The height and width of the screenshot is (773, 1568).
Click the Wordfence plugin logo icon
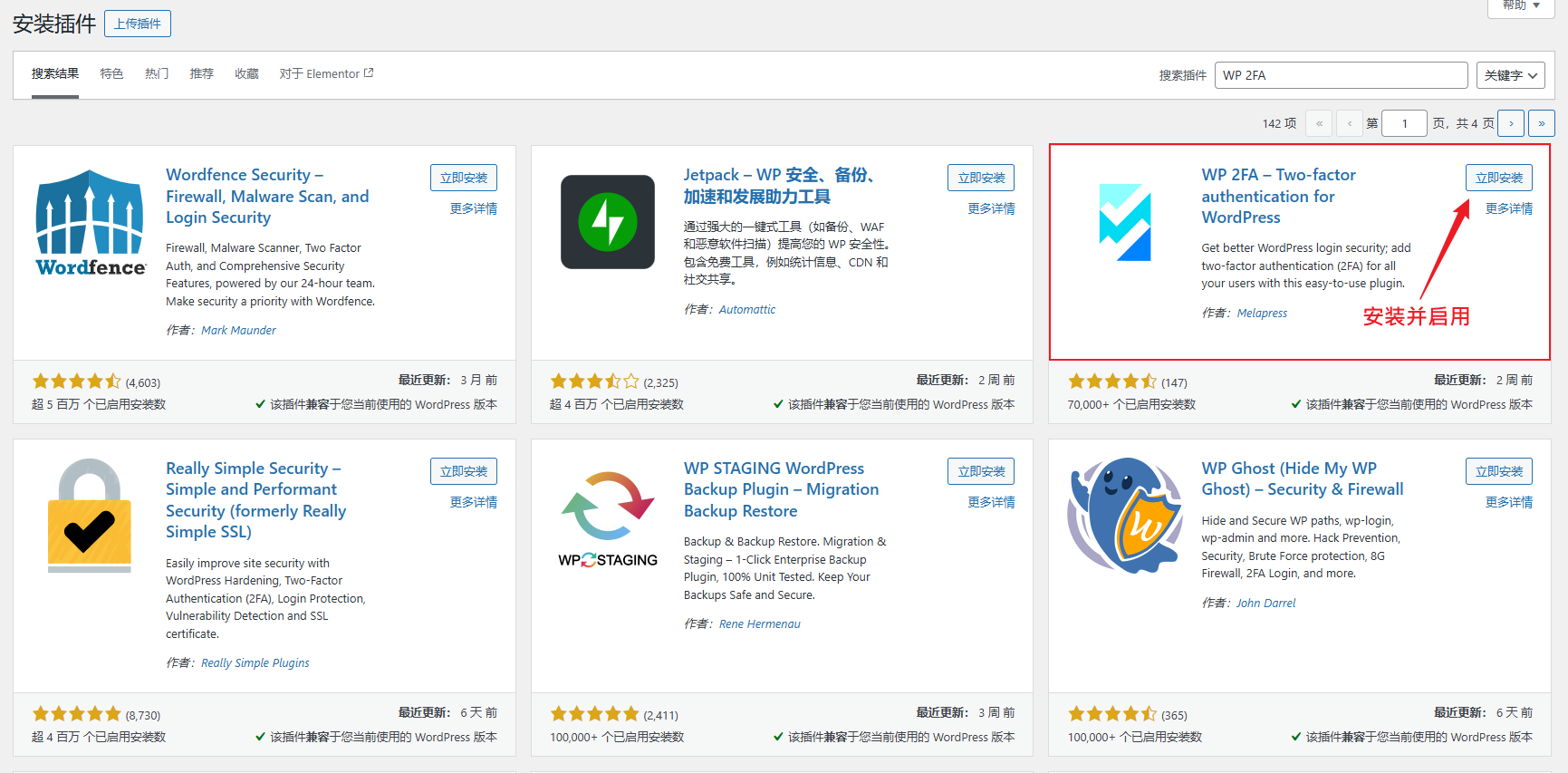pos(90,222)
